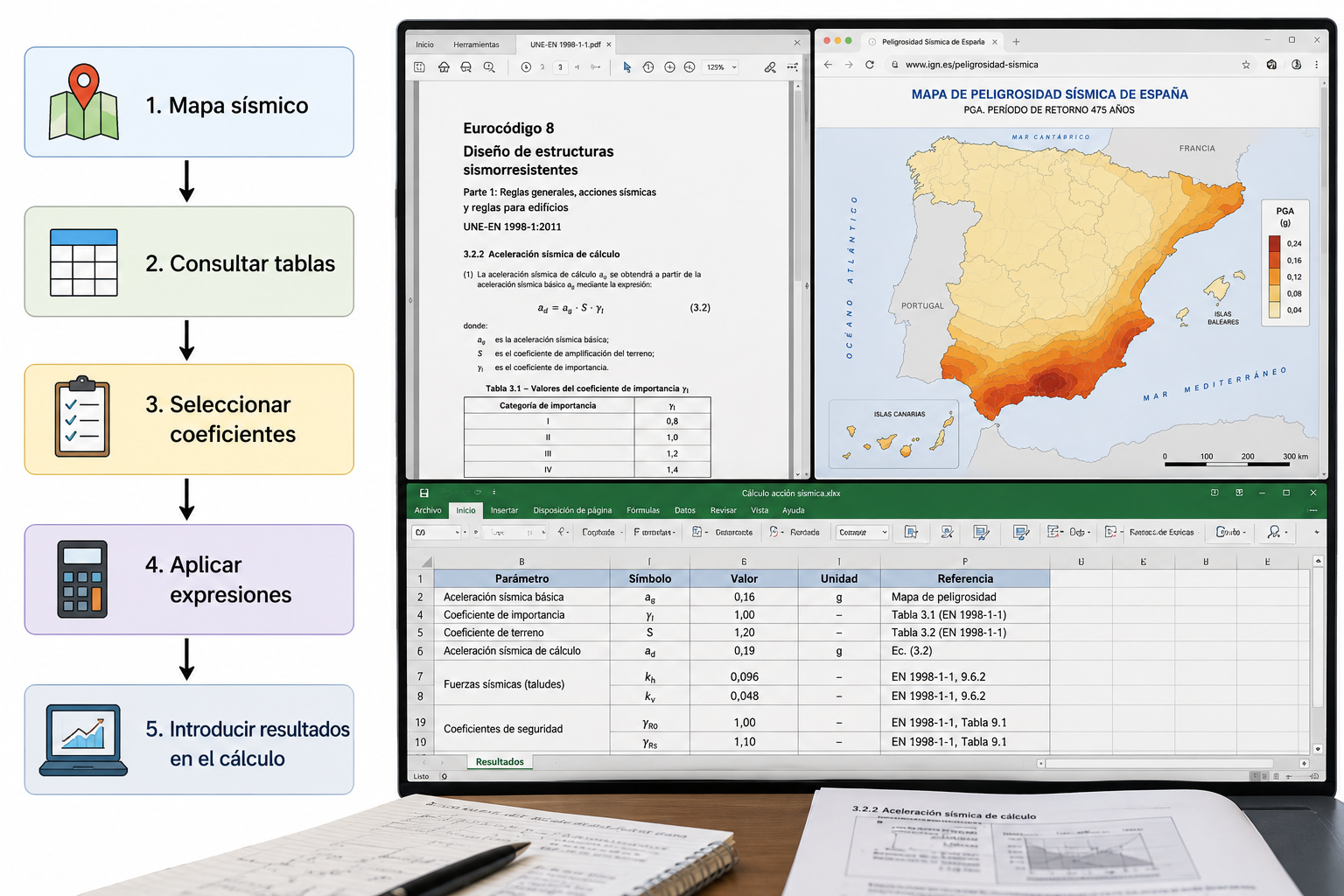The height and width of the screenshot is (896, 1344).
Task: Open the Archivo menu in Excel
Action: click(428, 510)
